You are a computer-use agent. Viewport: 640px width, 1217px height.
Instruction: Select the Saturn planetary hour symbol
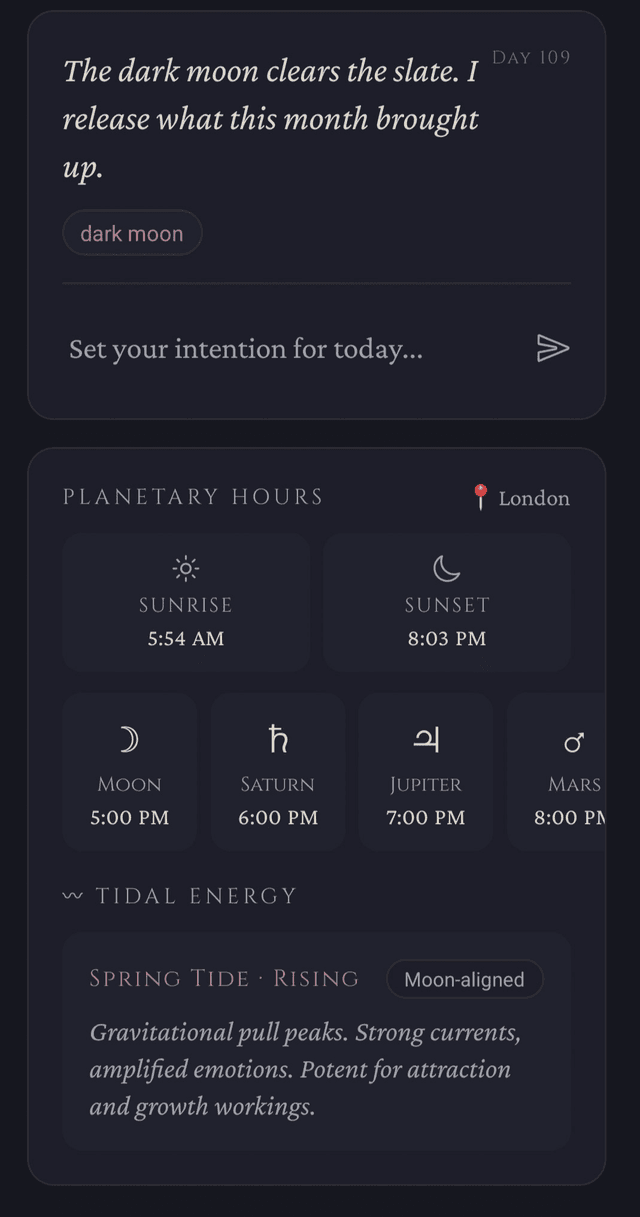277,739
